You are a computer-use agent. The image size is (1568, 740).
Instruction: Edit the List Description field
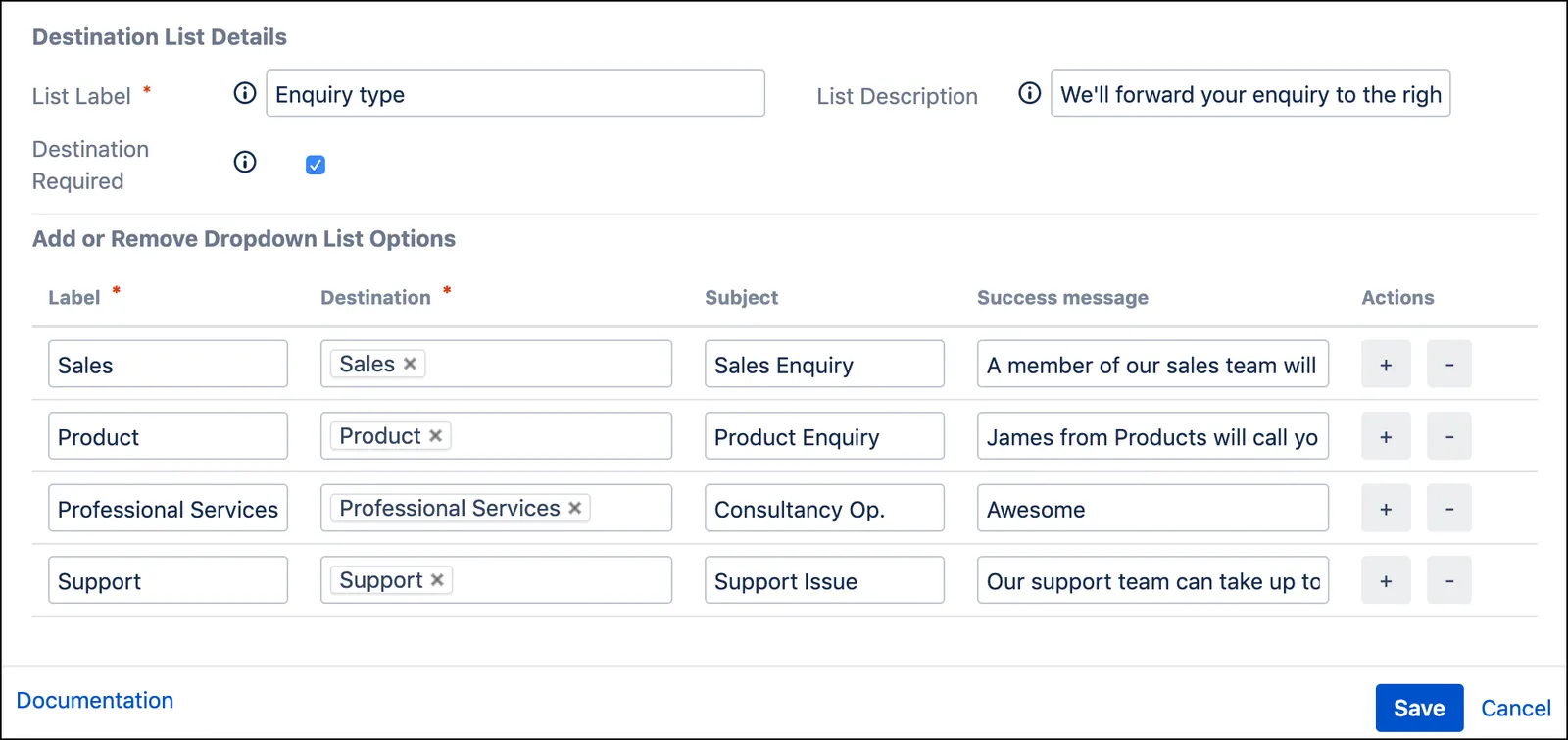[1250, 93]
